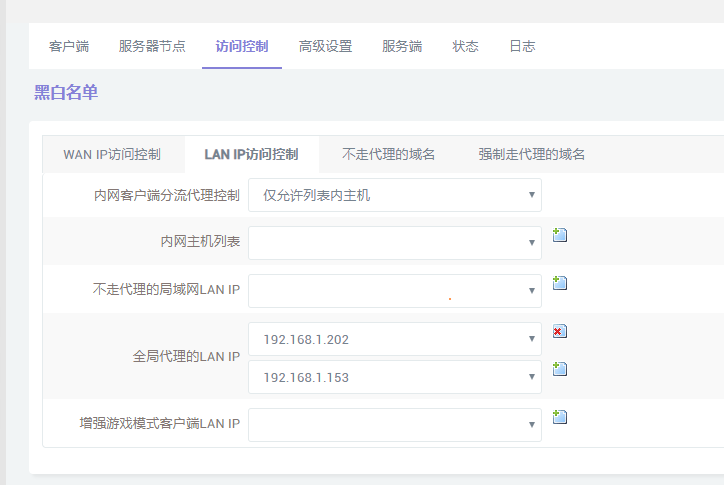724x485 pixels.
Task: Add entry to 内网主机列表 with plus icon
Action: (x=560, y=235)
